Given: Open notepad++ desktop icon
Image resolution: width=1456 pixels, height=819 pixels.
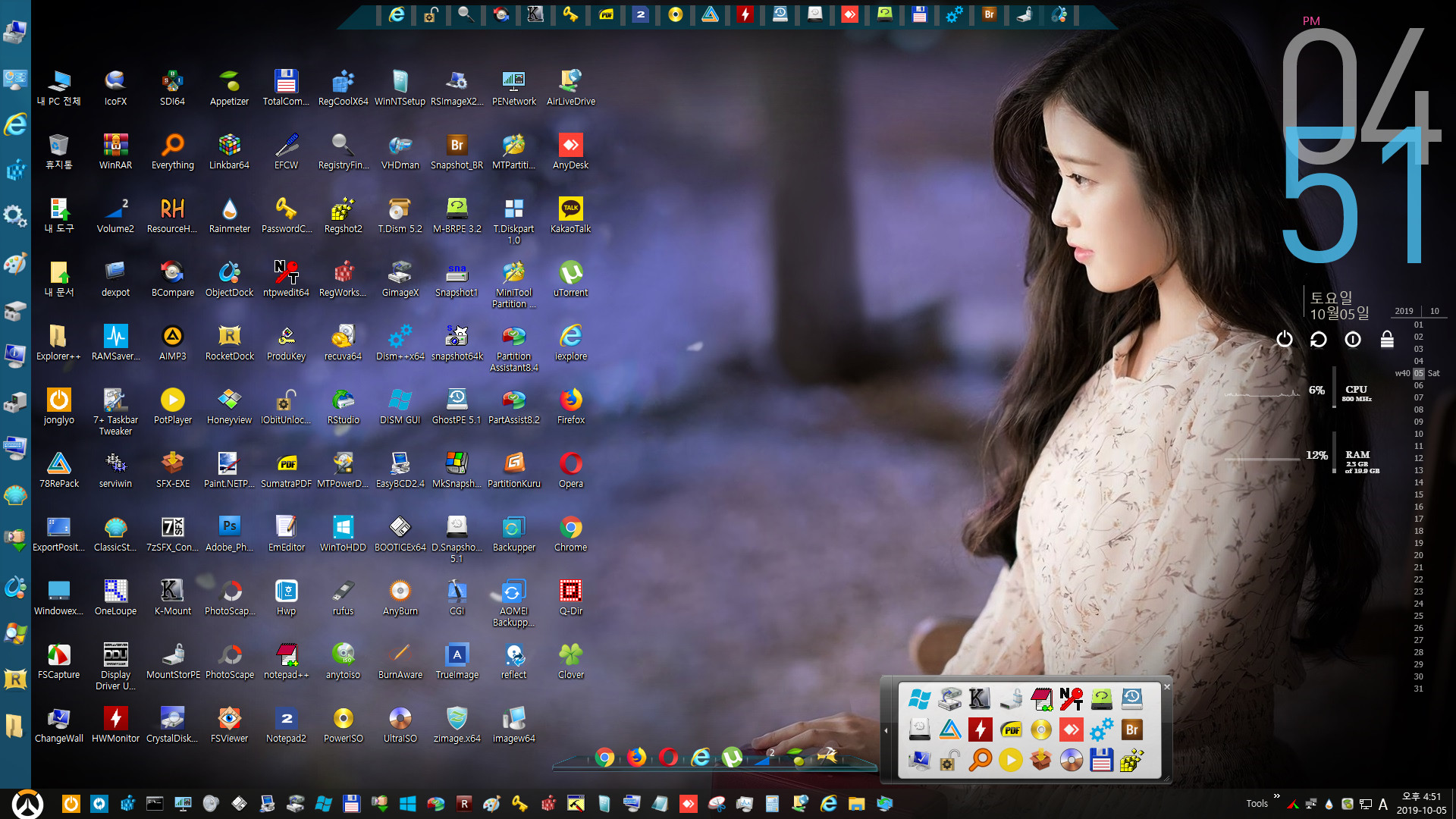Looking at the screenshot, I should pyautogui.click(x=286, y=661).
